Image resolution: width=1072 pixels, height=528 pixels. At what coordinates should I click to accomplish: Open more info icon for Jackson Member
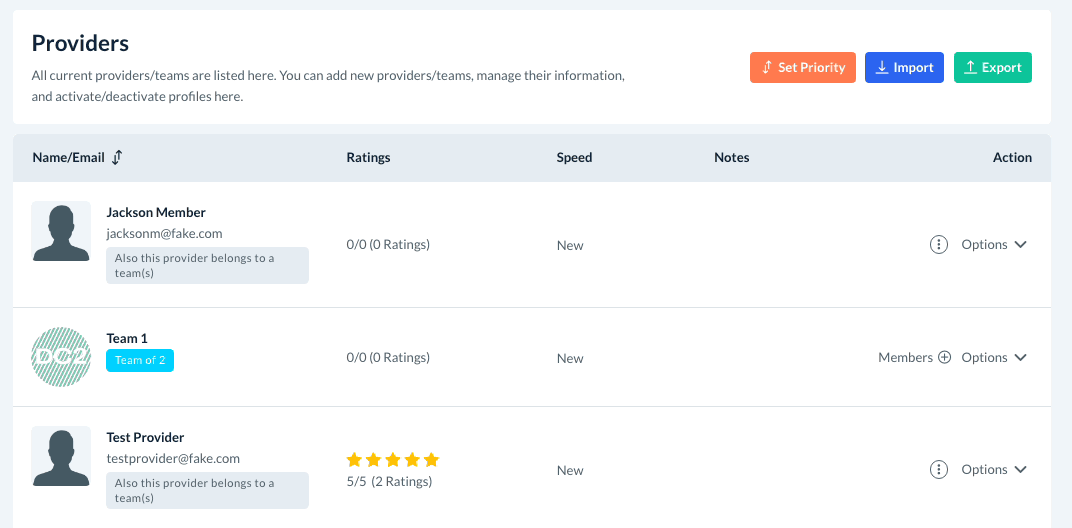click(x=938, y=244)
